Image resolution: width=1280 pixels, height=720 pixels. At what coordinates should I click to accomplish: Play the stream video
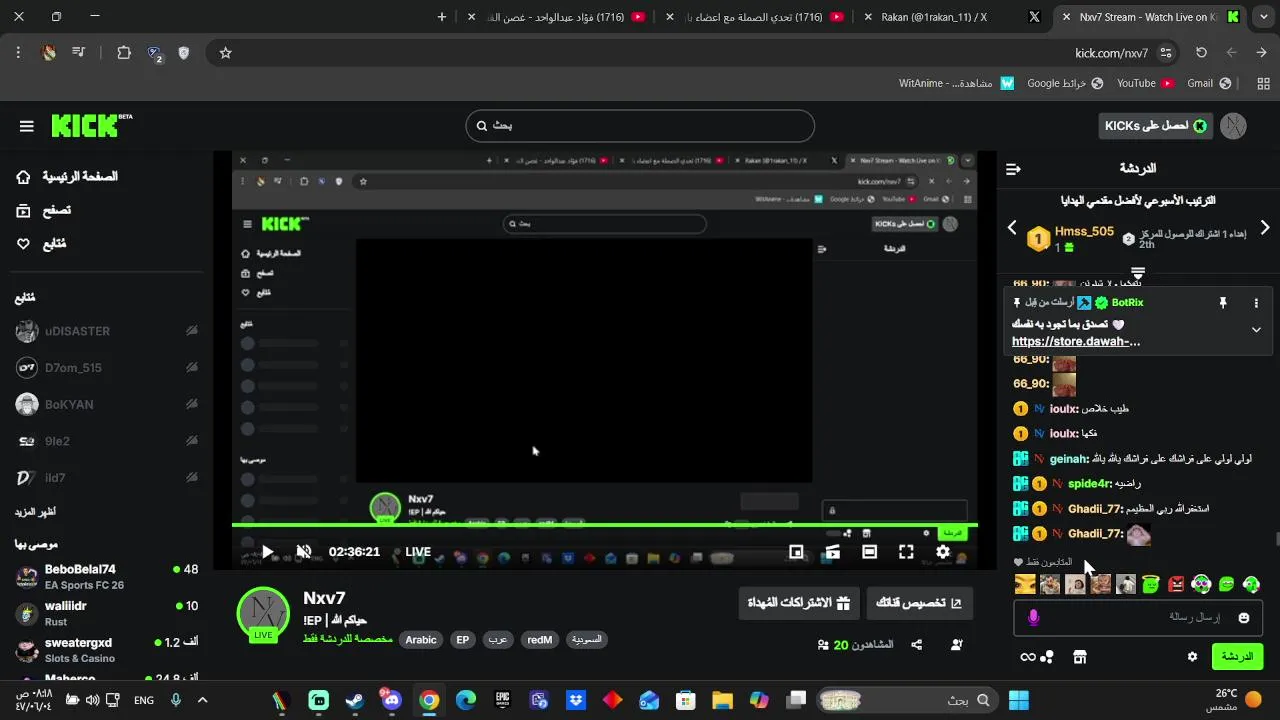click(x=267, y=552)
